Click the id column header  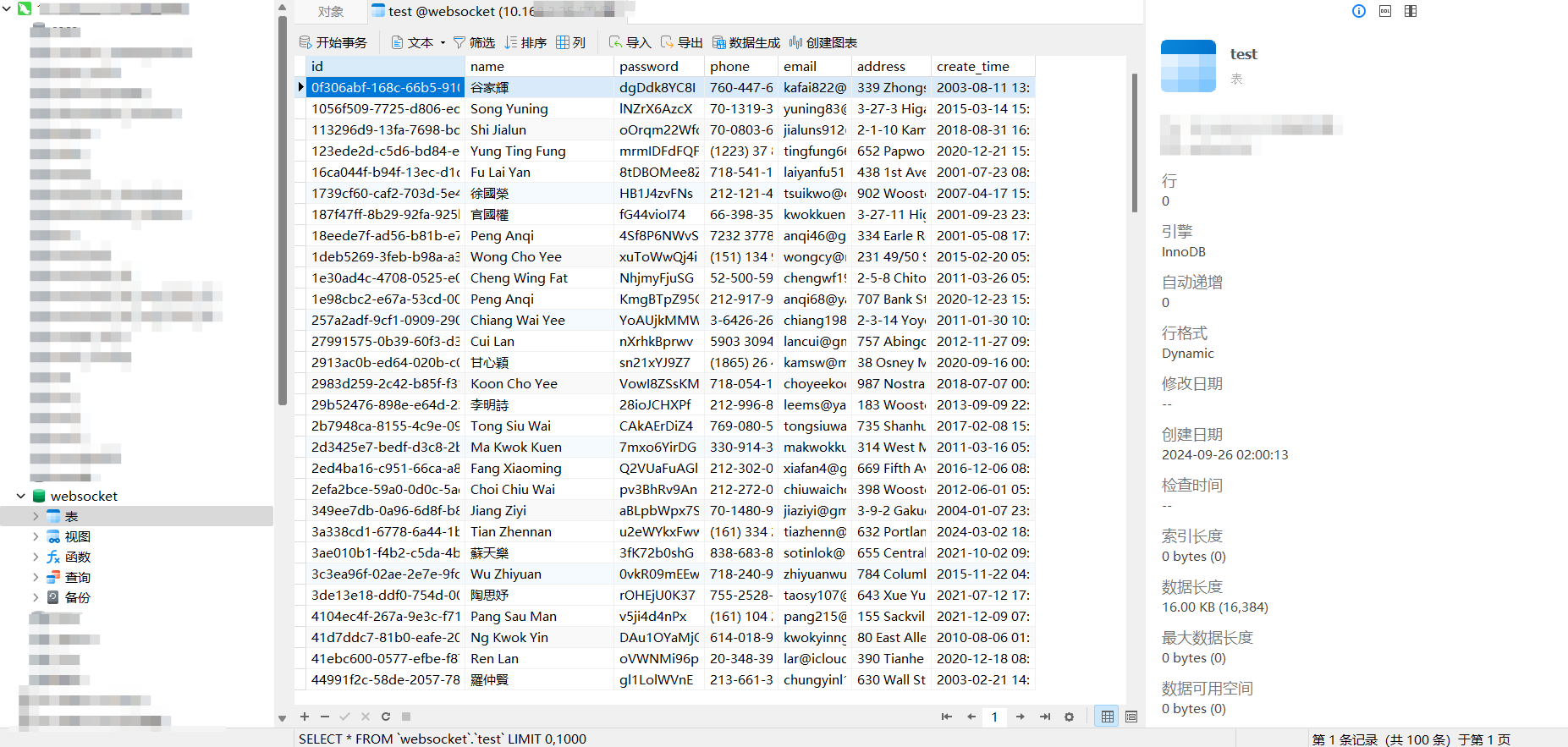pyautogui.click(x=385, y=66)
